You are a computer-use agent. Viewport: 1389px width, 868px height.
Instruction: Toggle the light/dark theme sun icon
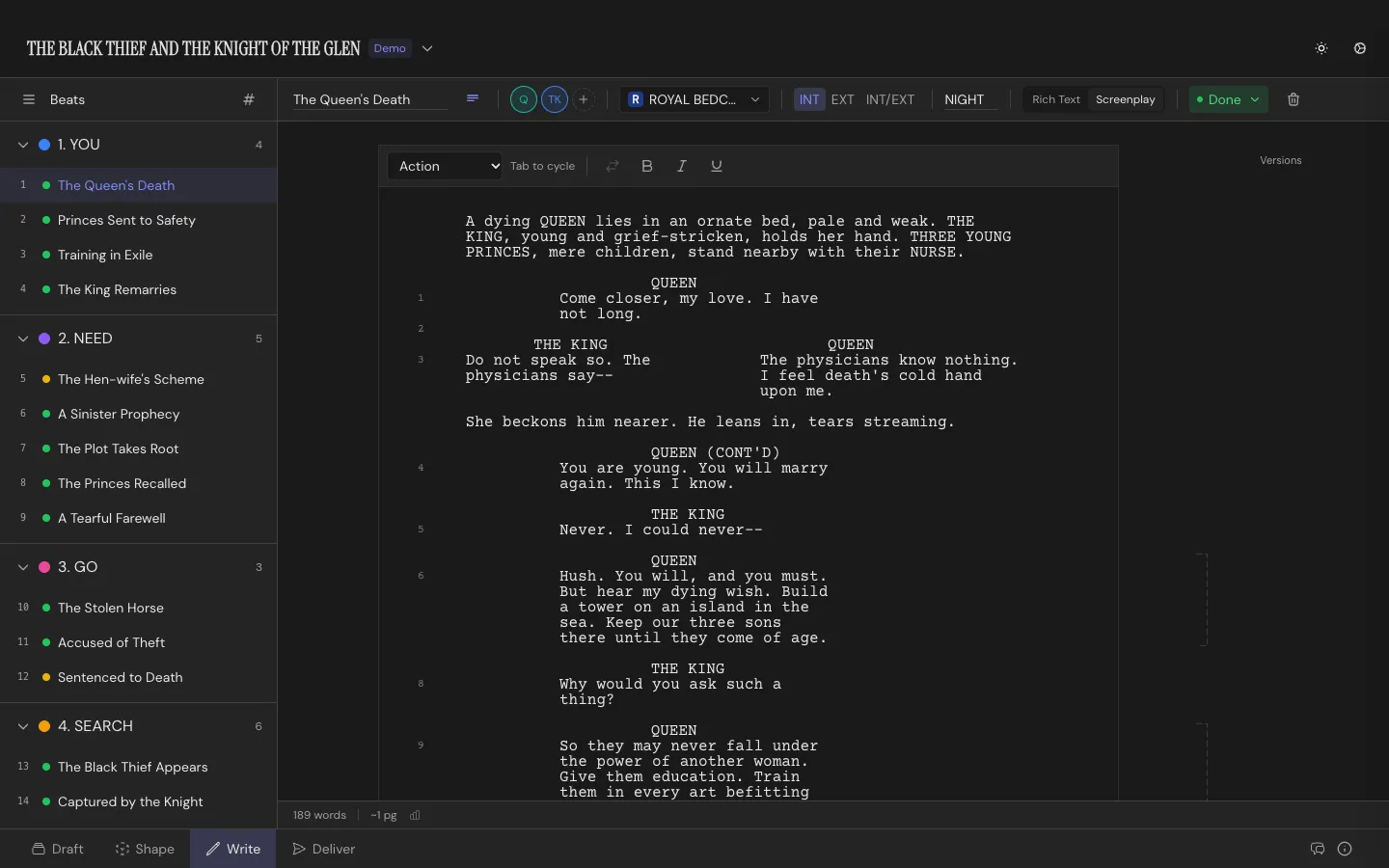coord(1321,48)
